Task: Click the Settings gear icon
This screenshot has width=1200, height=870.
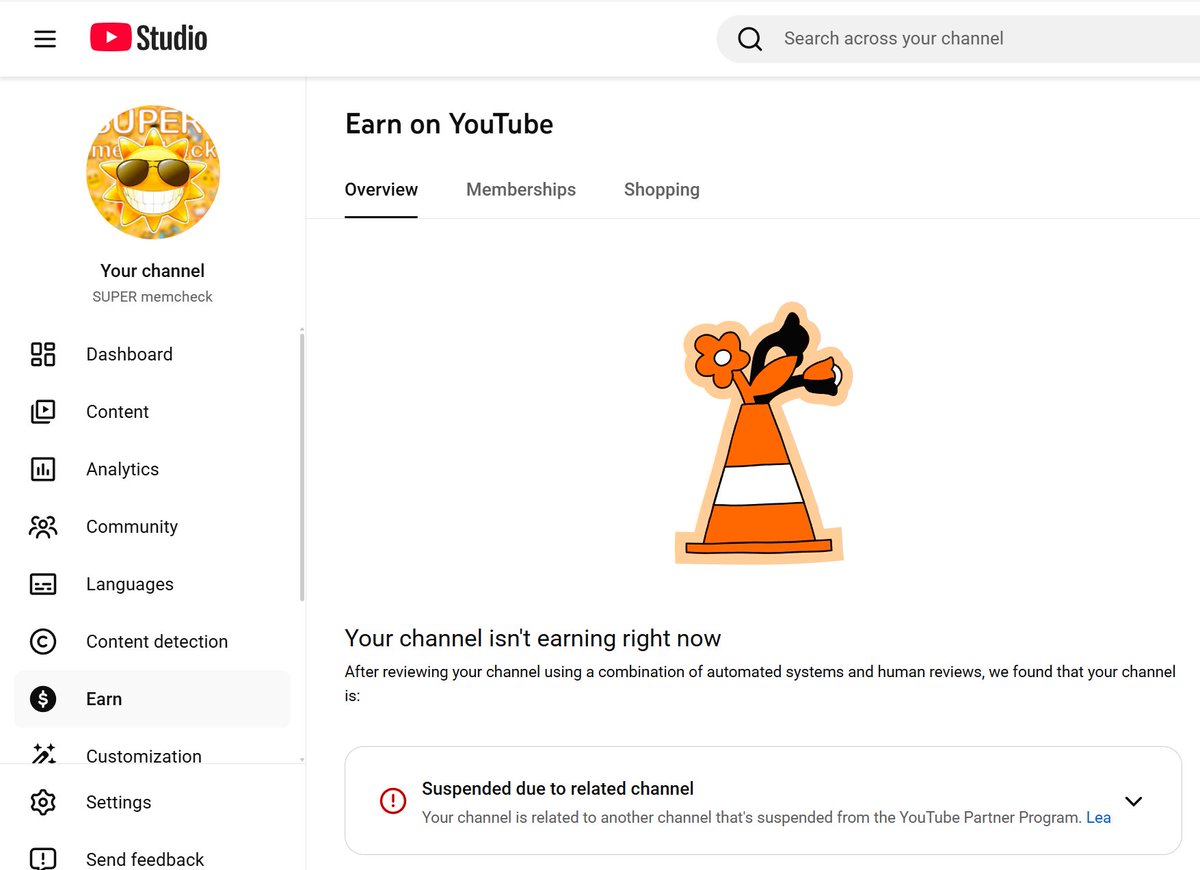Action: click(43, 802)
